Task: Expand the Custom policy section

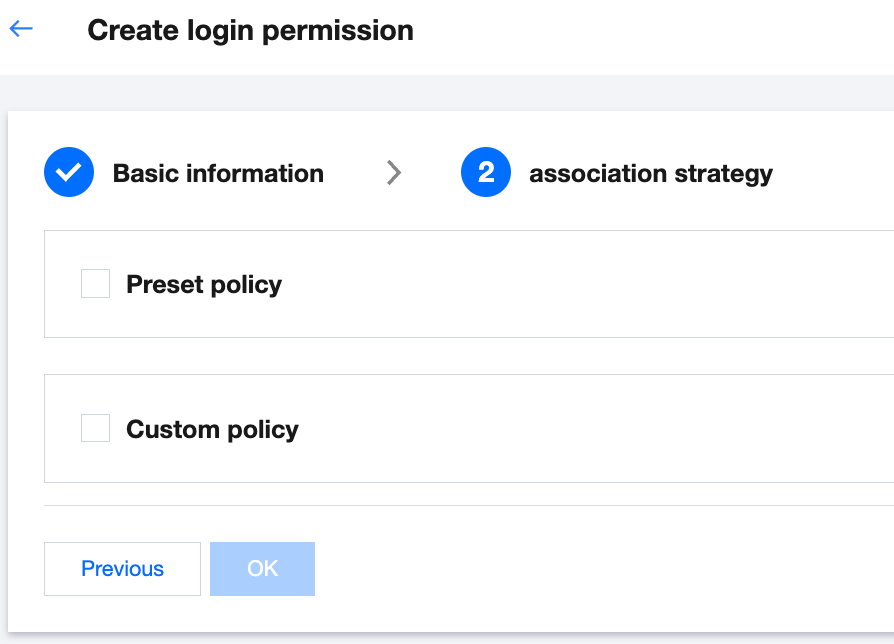Action: [x=211, y=429]
